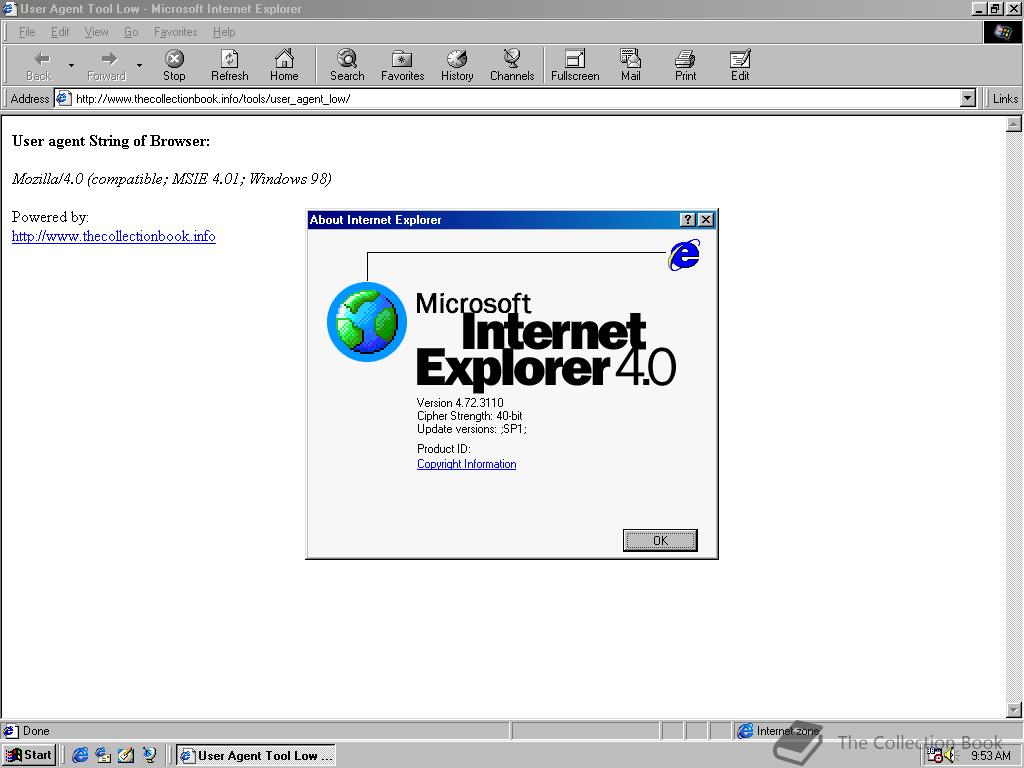Open the Favorites menu
The image size is (1024, 768).
175,32
